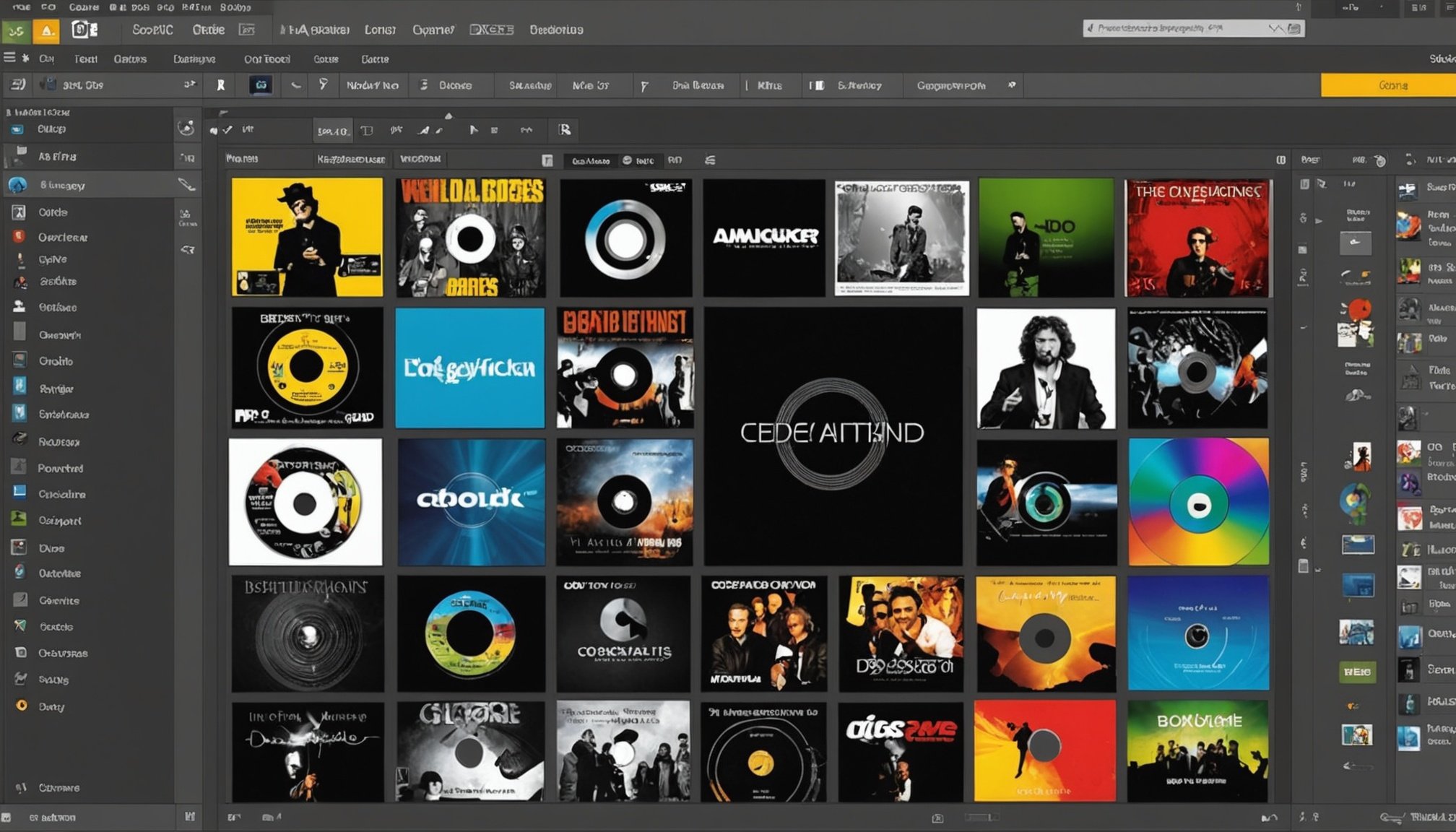The width and height of the screenshot is (1456, 832).
Task: Click the orange circle icon beside Duny
Action: pos(22,706)
